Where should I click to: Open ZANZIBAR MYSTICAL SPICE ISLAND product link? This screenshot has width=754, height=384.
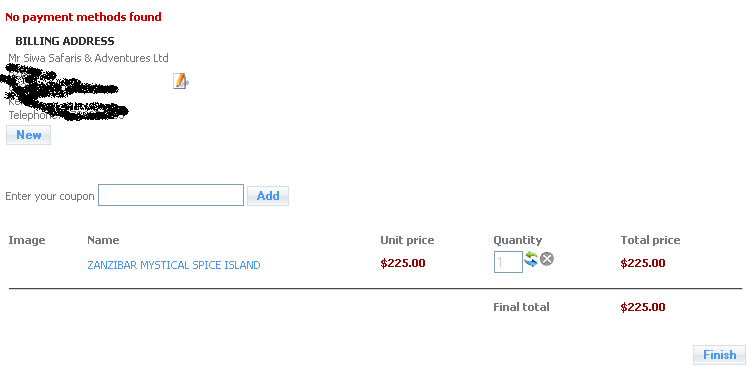[x=174, y=265]
